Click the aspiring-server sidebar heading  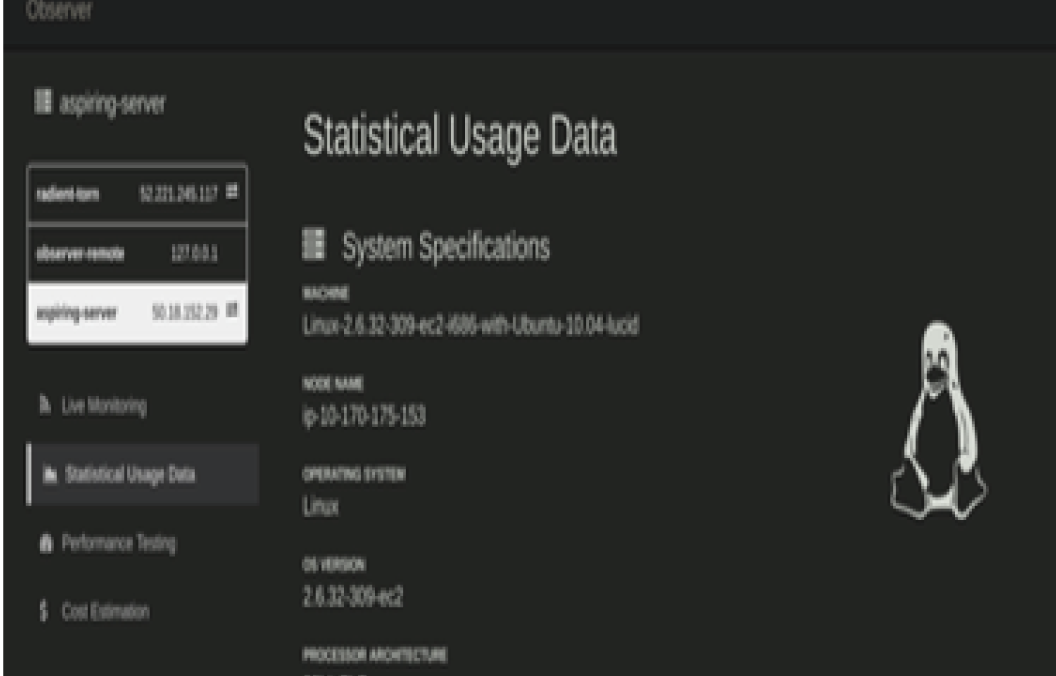(x=112, y=103)
